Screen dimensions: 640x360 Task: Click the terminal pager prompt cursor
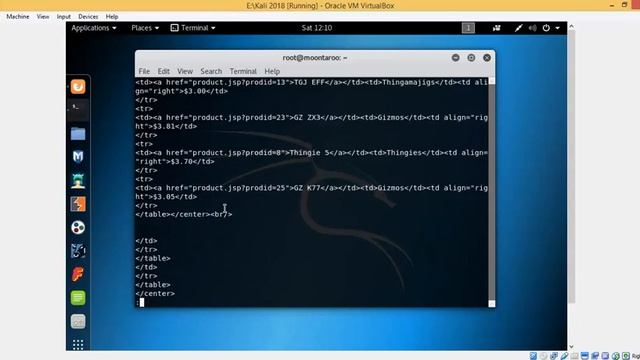(142, 302)
